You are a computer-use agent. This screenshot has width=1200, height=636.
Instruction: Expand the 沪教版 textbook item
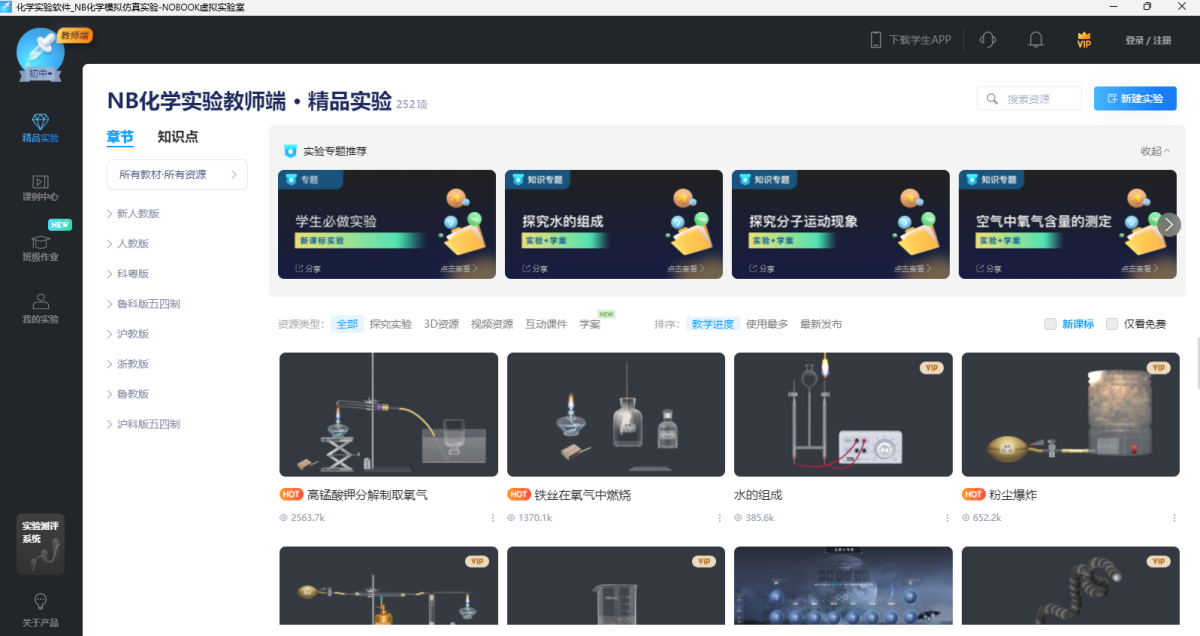[x=128, y=334]
